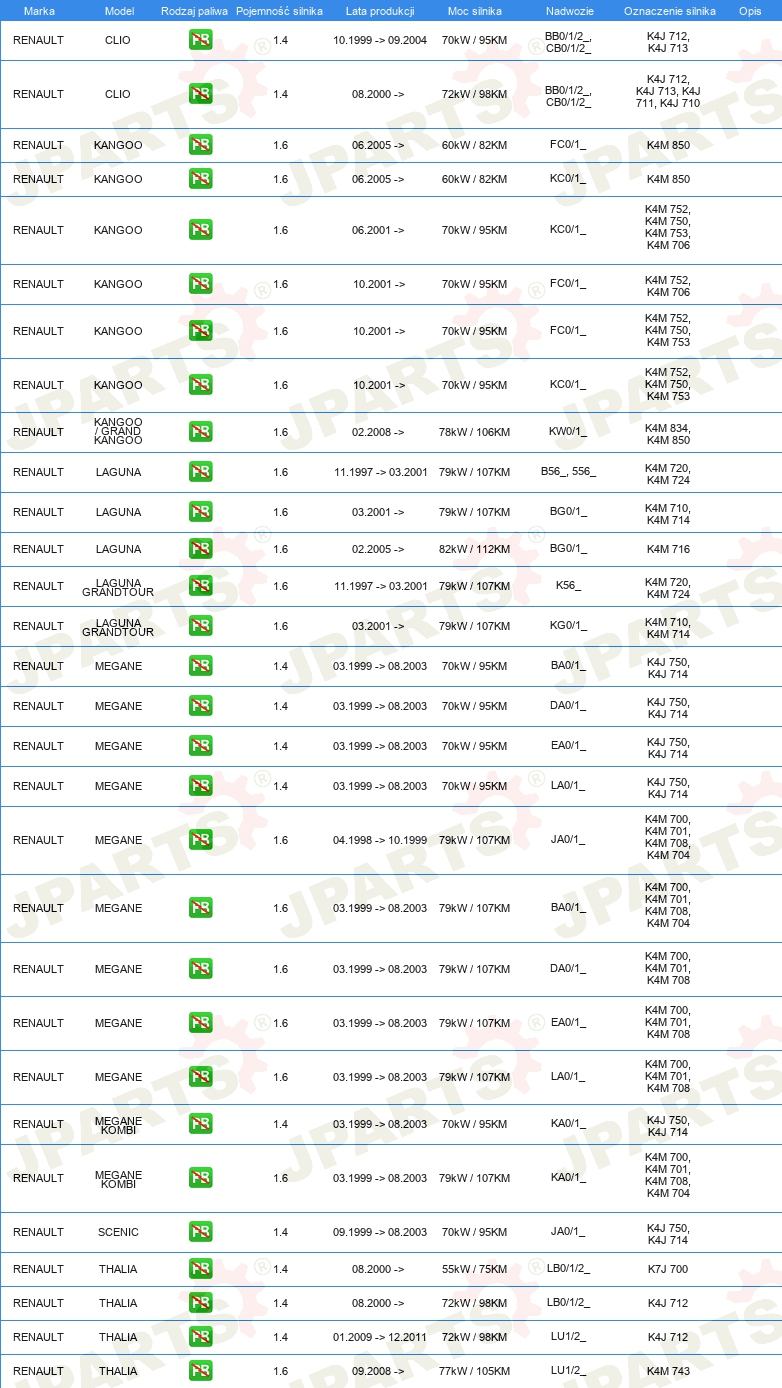Click the Nadwozie column header
This screenshot has height=1388, width=782.
pos(569,11)
